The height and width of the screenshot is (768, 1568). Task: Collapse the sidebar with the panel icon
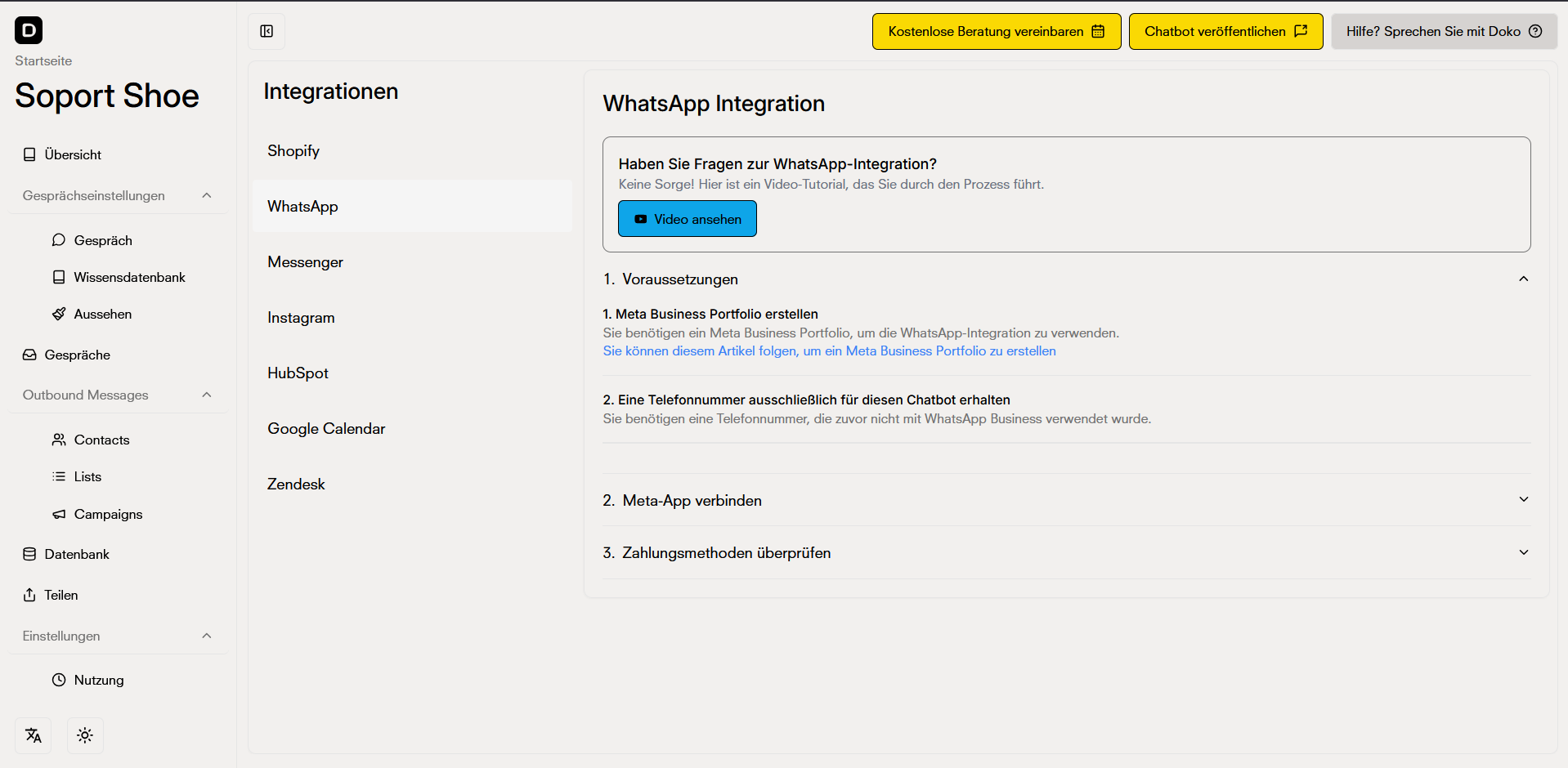click(267, 31)
